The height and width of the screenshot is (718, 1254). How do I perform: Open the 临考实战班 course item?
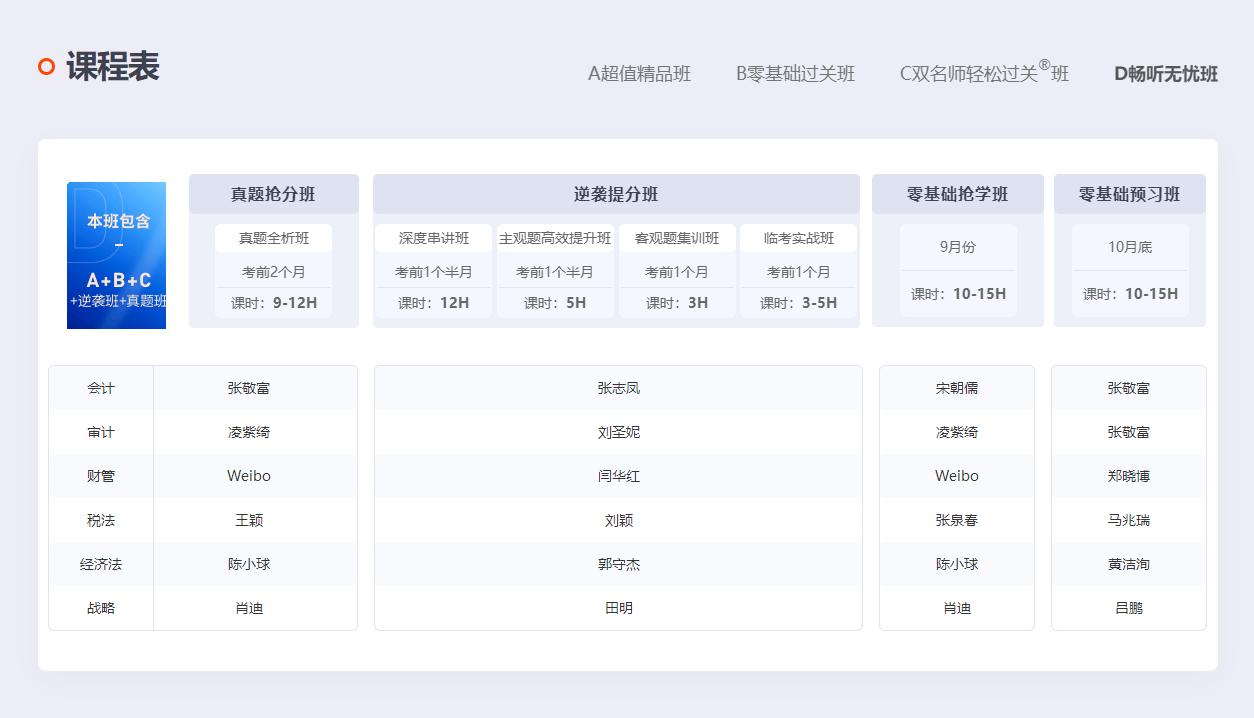(798, 238)
